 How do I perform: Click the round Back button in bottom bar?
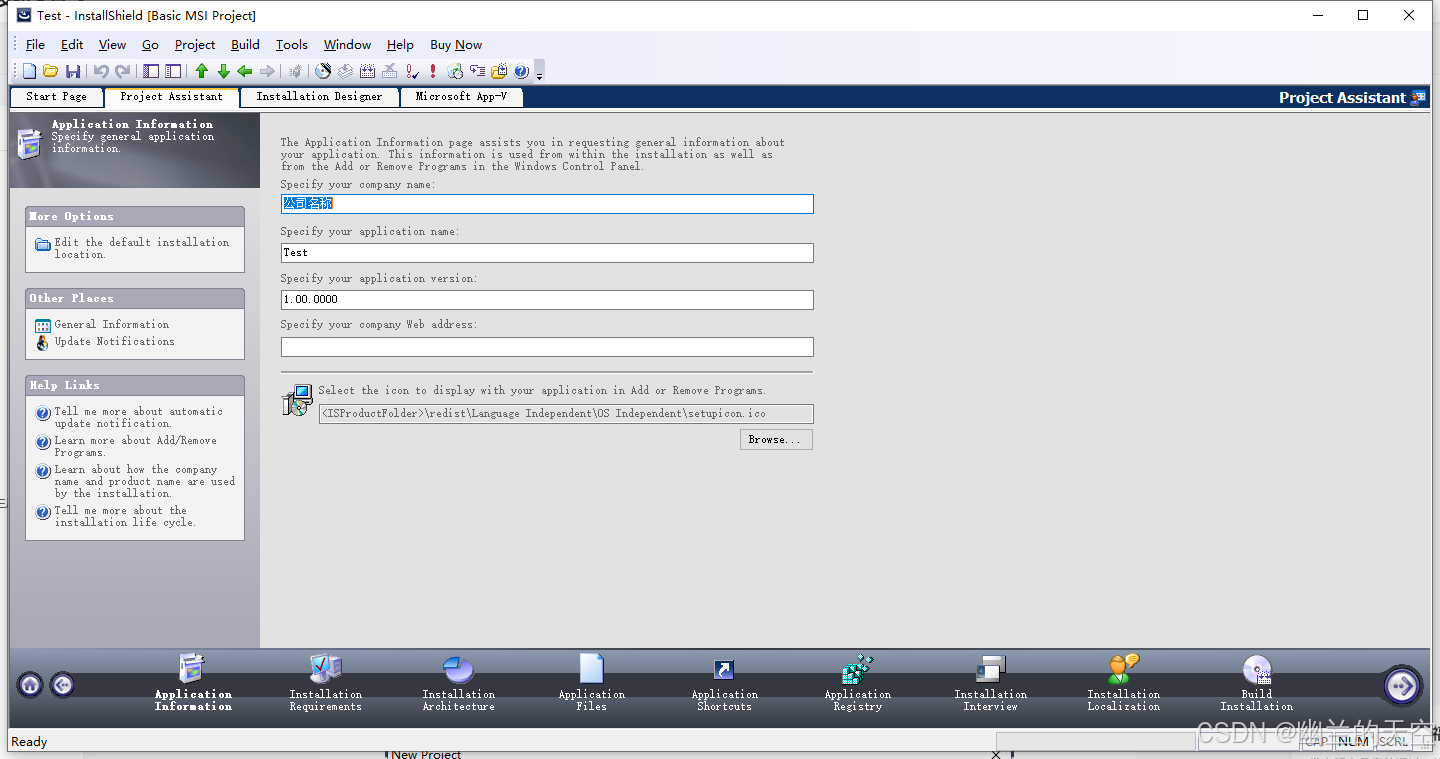pyautogui.click(x=62, y=685)
